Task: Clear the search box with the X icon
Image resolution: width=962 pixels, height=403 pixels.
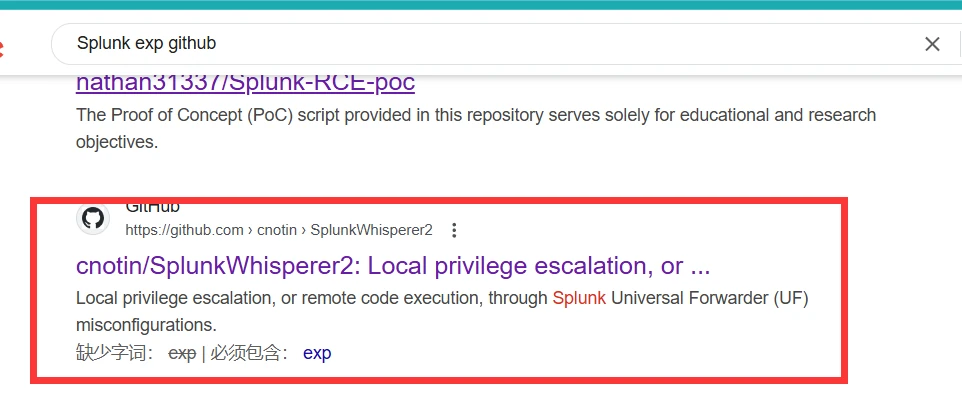Action: (932, 44)
